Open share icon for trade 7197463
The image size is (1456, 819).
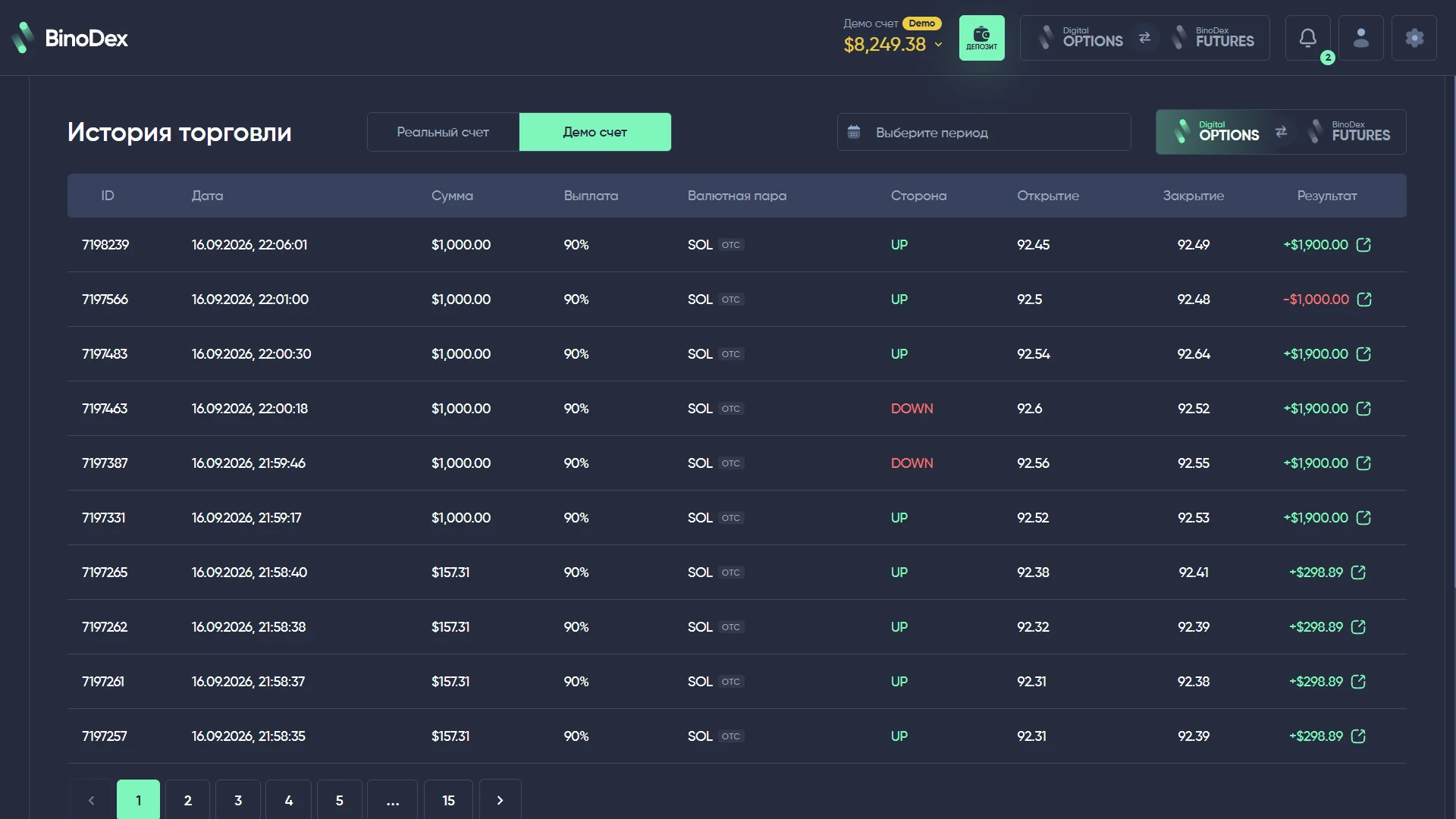pos(1363,409)
